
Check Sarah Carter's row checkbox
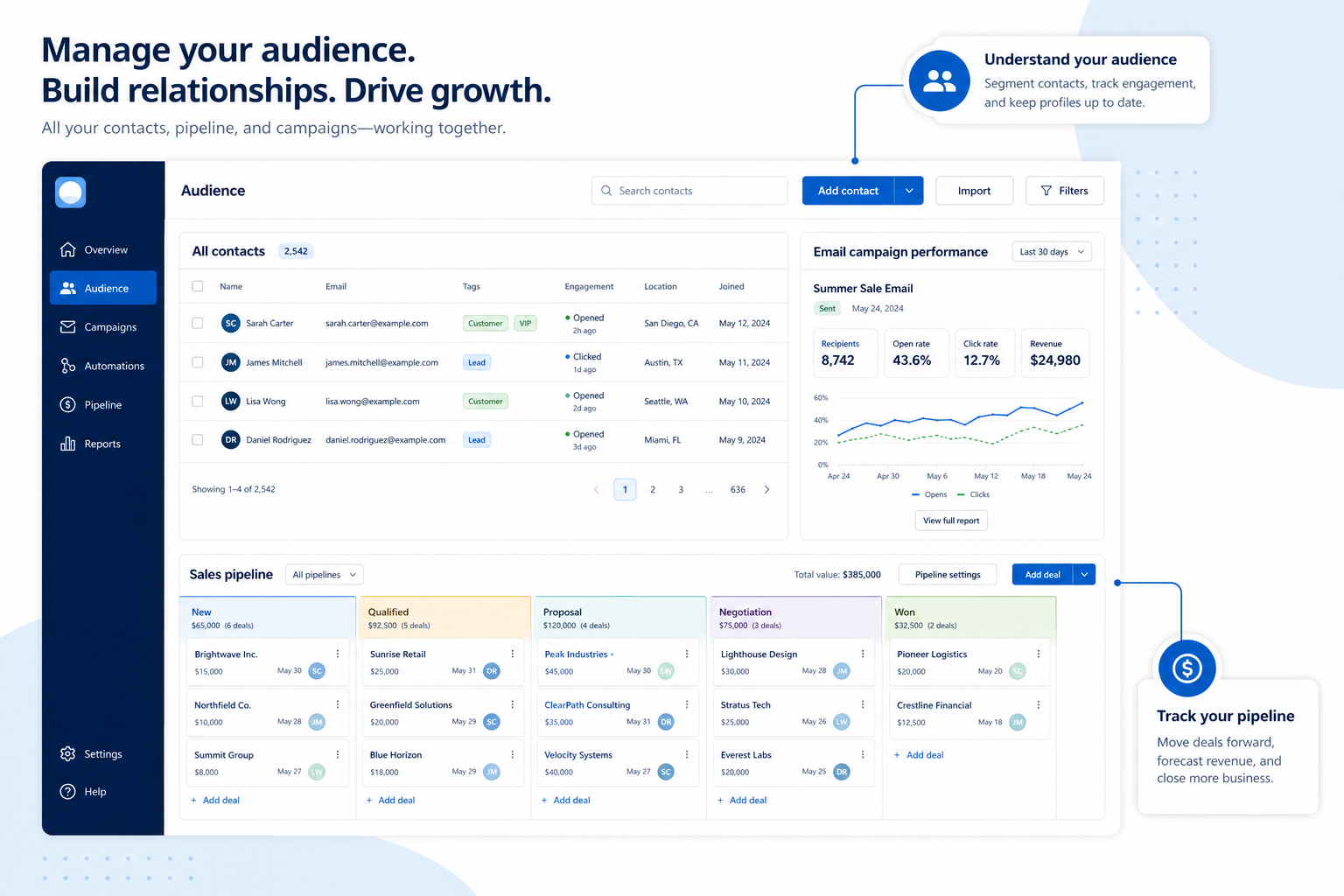point(198,323)
